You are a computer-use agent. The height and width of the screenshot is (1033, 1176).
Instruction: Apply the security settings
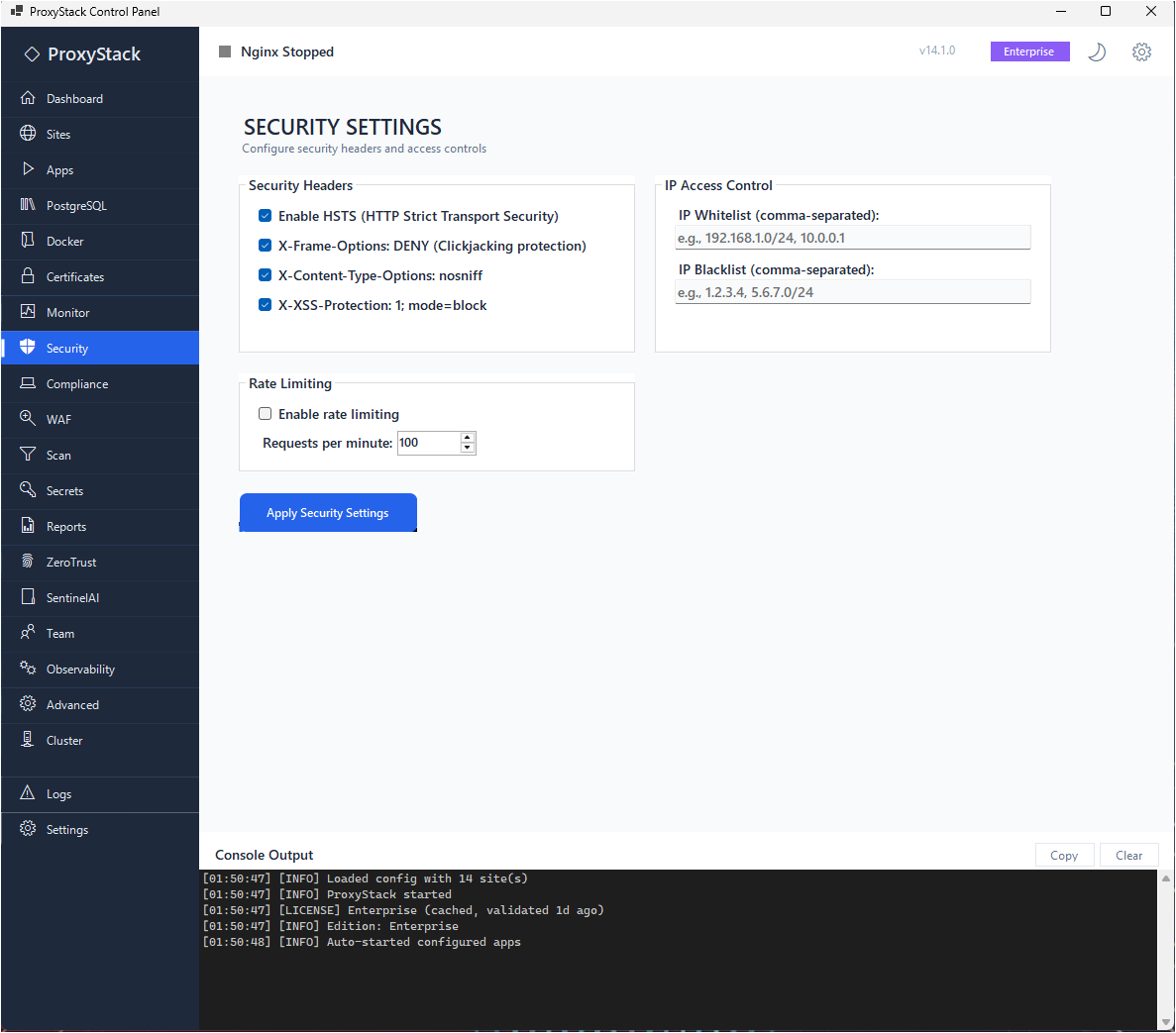point(328,512)
